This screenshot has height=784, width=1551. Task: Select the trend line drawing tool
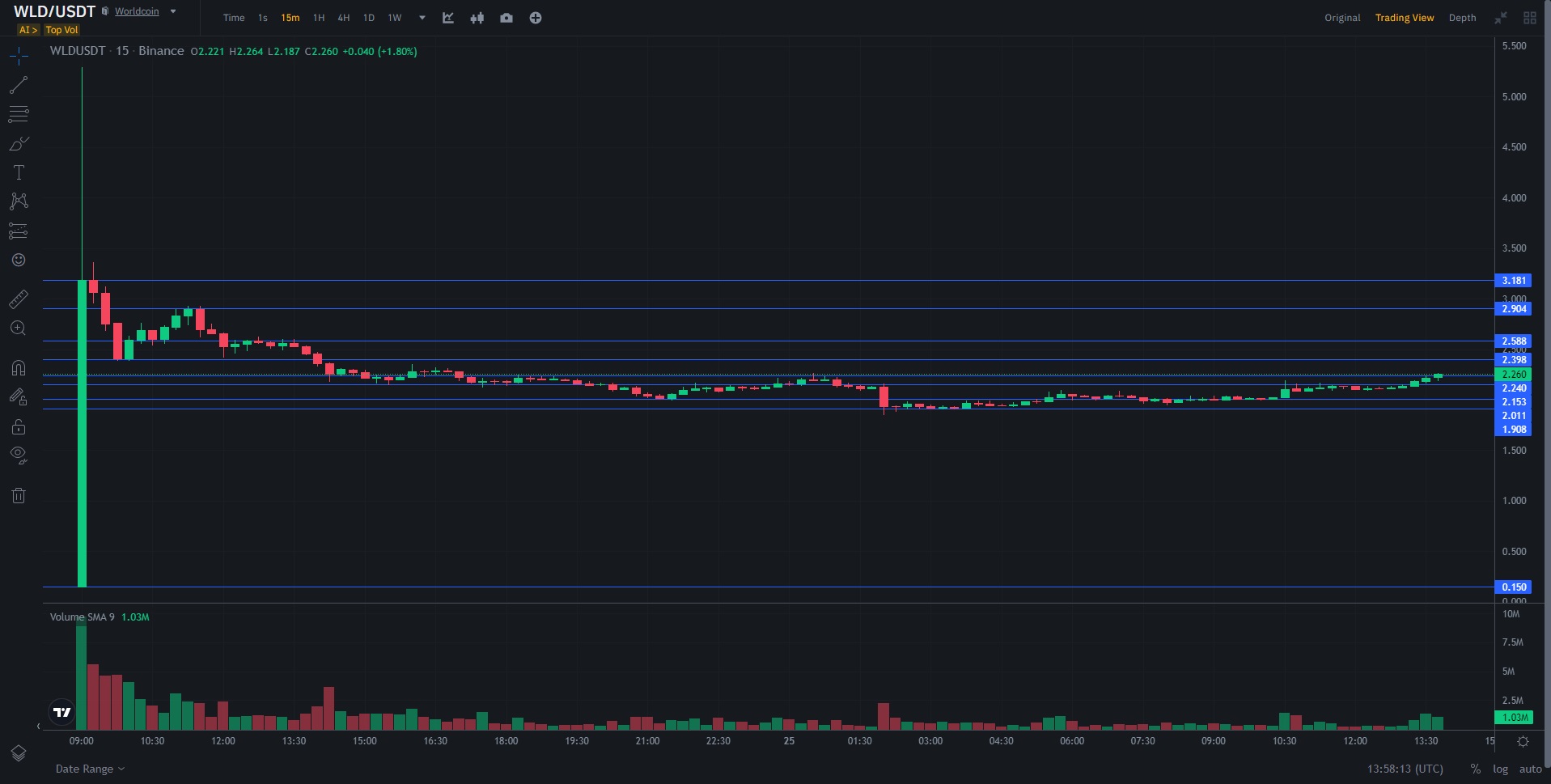(19, 85)
